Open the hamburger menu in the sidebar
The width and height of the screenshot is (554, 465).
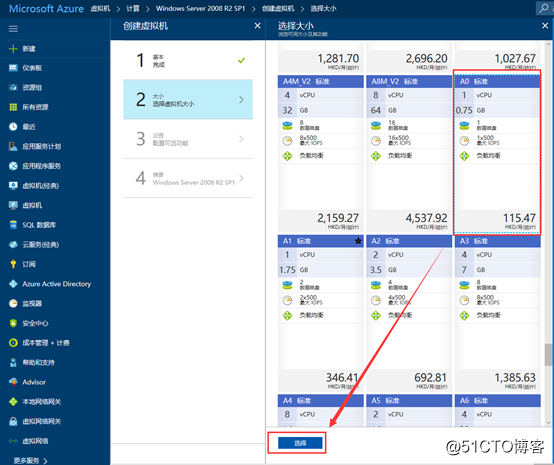(x=13, y=29)
